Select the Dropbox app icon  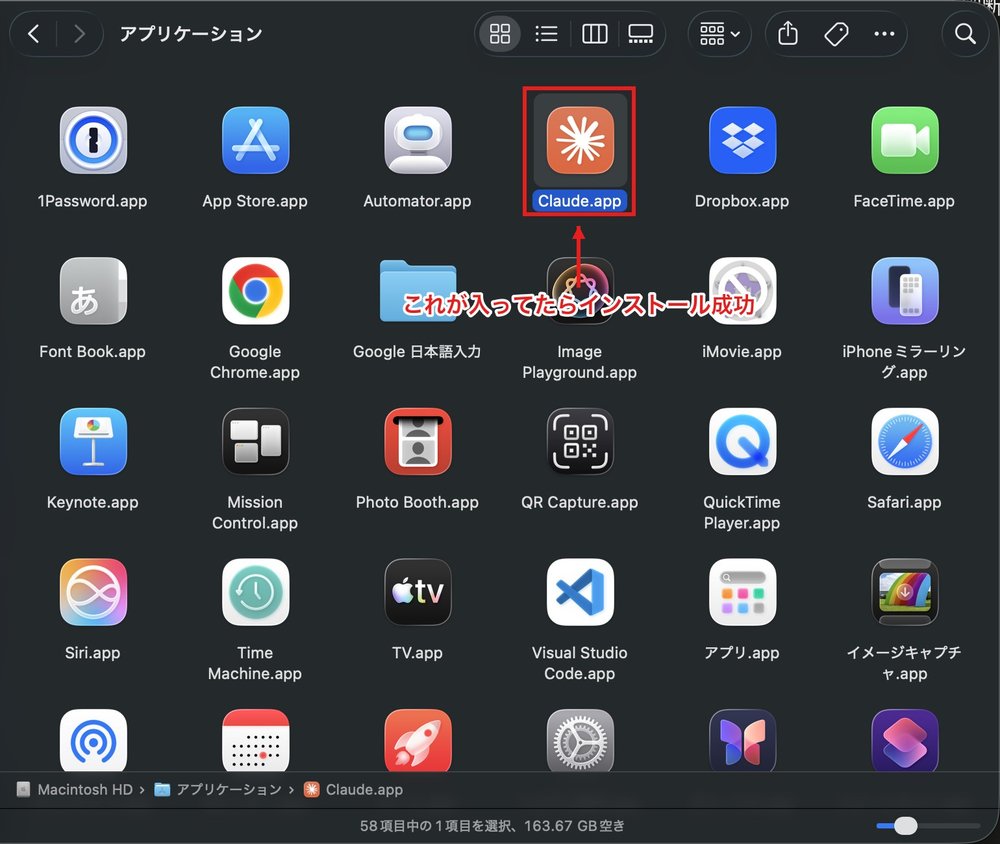[742, 140]
